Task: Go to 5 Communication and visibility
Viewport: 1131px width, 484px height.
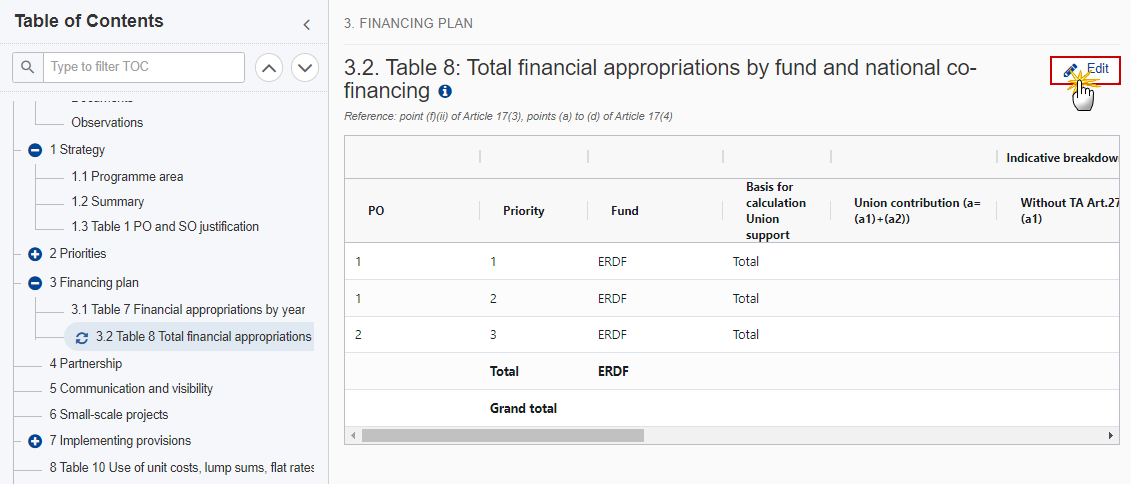Action: pyautogui.click(x=131, y=389)
